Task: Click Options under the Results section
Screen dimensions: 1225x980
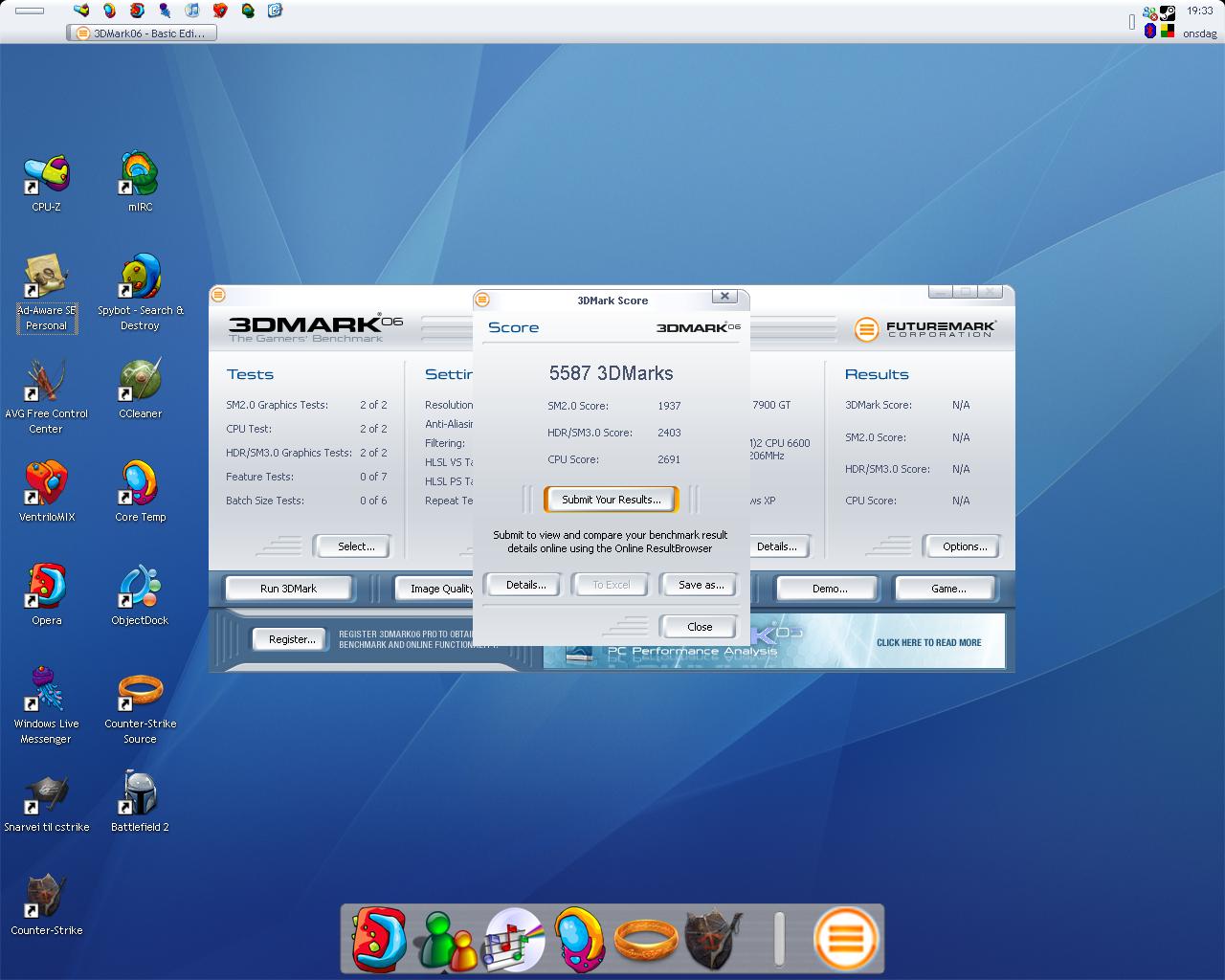Action: click(964, 546)
